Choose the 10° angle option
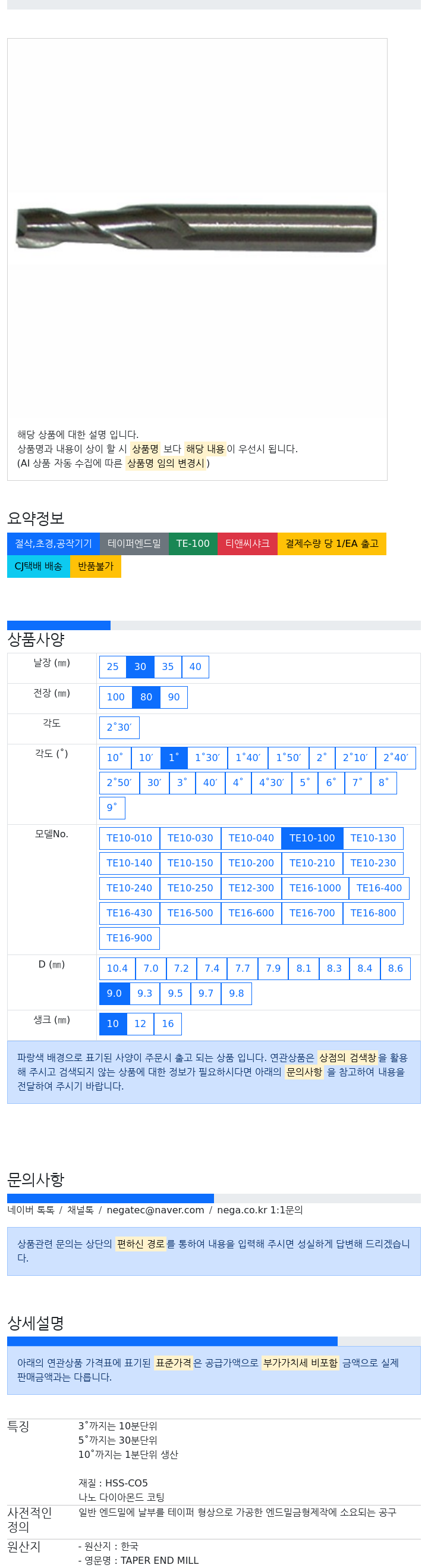The width and height of the screenshot is (428, 1568). [115, 758]
